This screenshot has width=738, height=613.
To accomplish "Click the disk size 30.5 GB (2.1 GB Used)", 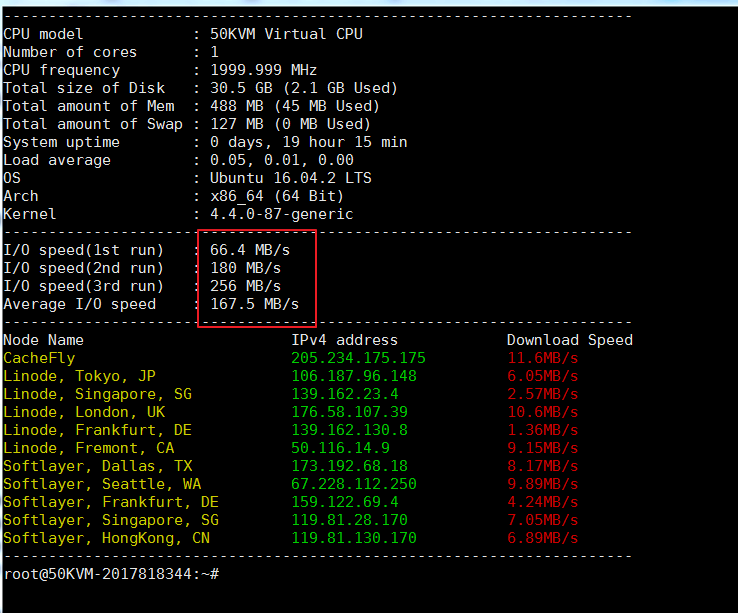I will (x=304, y=88).
